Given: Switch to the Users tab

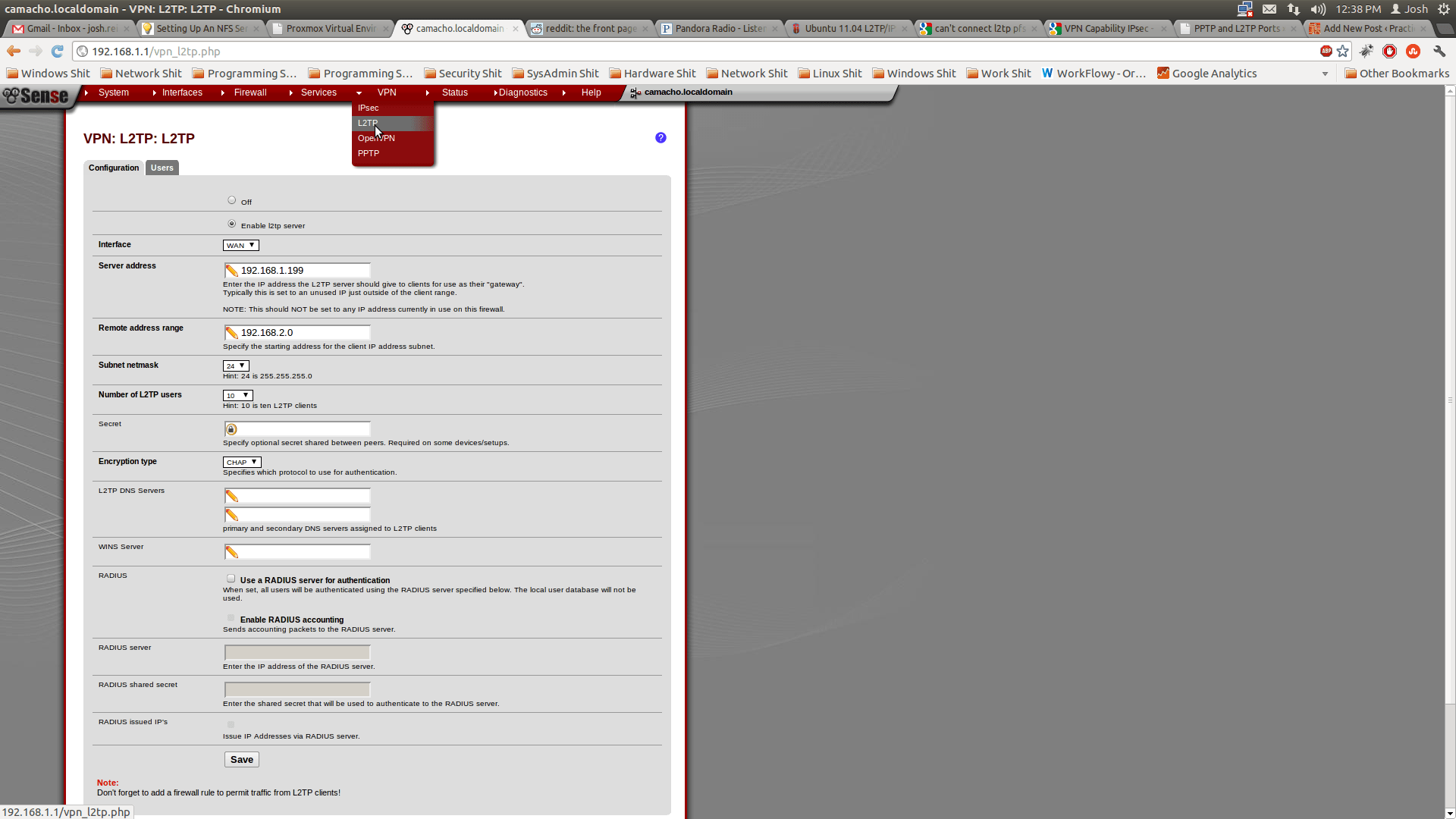Looking at the screenshot, I should 162,168.
